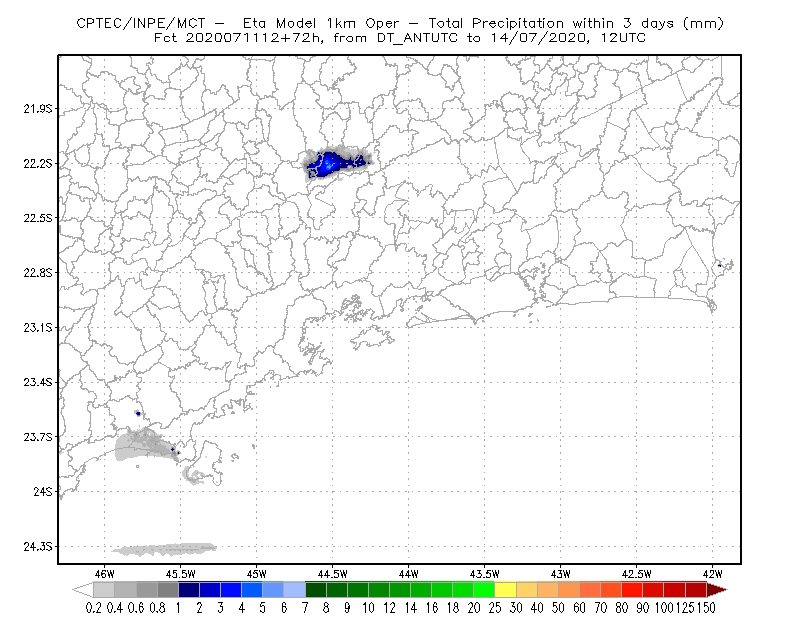Screen dimensions: 800x618
Task: Click the gray rain patch near 23.7S
Action: (145, 446)
